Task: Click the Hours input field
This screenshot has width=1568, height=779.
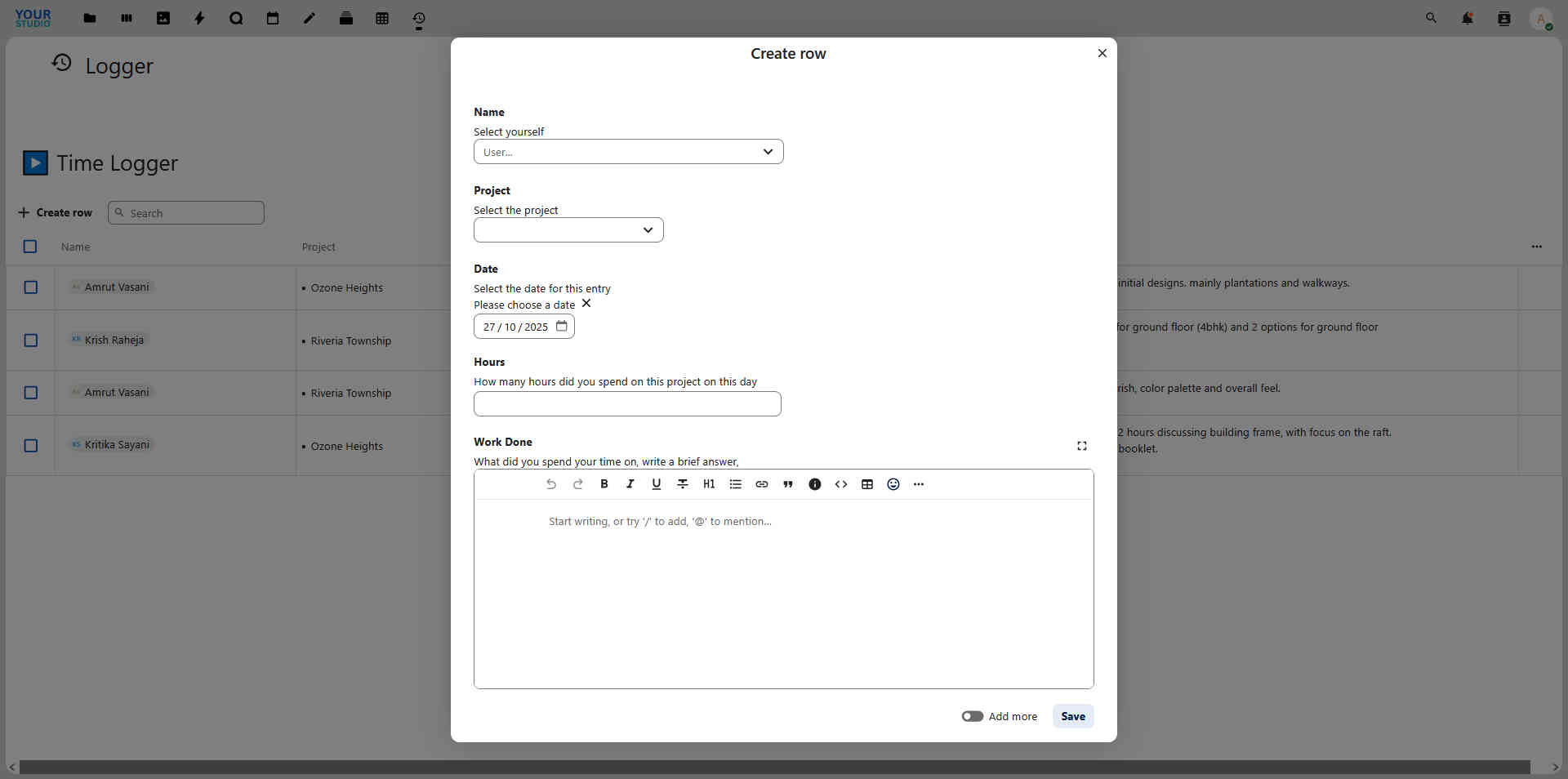Action: coord(627,404)
